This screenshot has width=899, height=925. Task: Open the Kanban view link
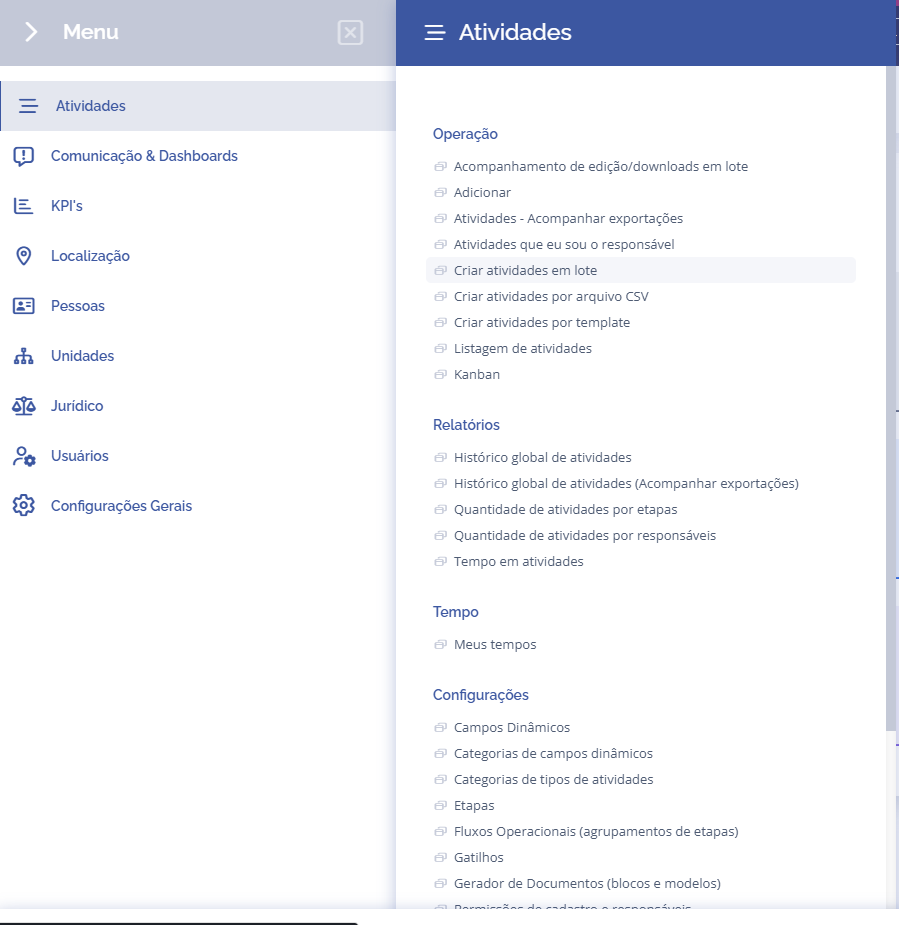476,374
